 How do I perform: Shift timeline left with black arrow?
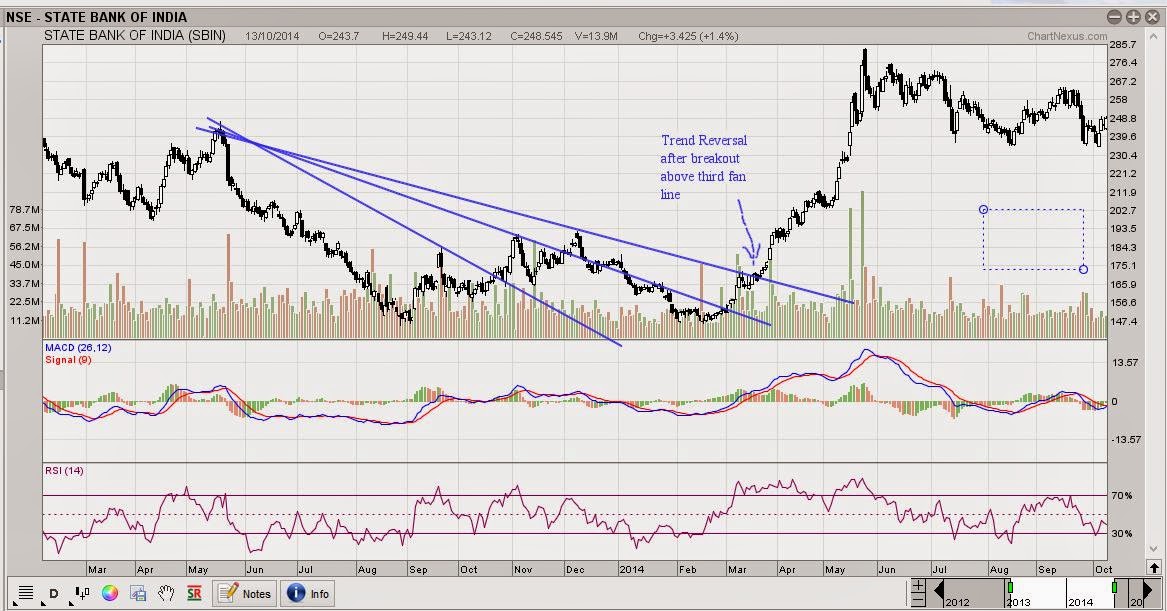(939, 592)
